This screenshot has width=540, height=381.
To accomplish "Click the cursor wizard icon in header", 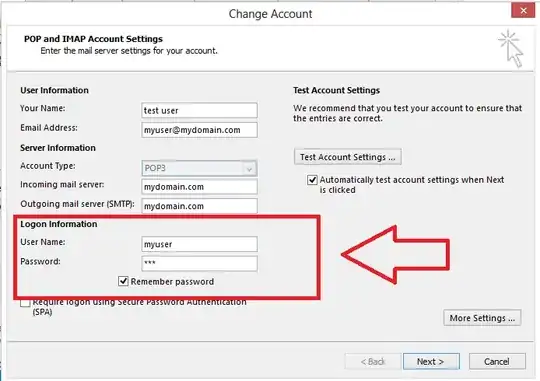I will point(511,49).
